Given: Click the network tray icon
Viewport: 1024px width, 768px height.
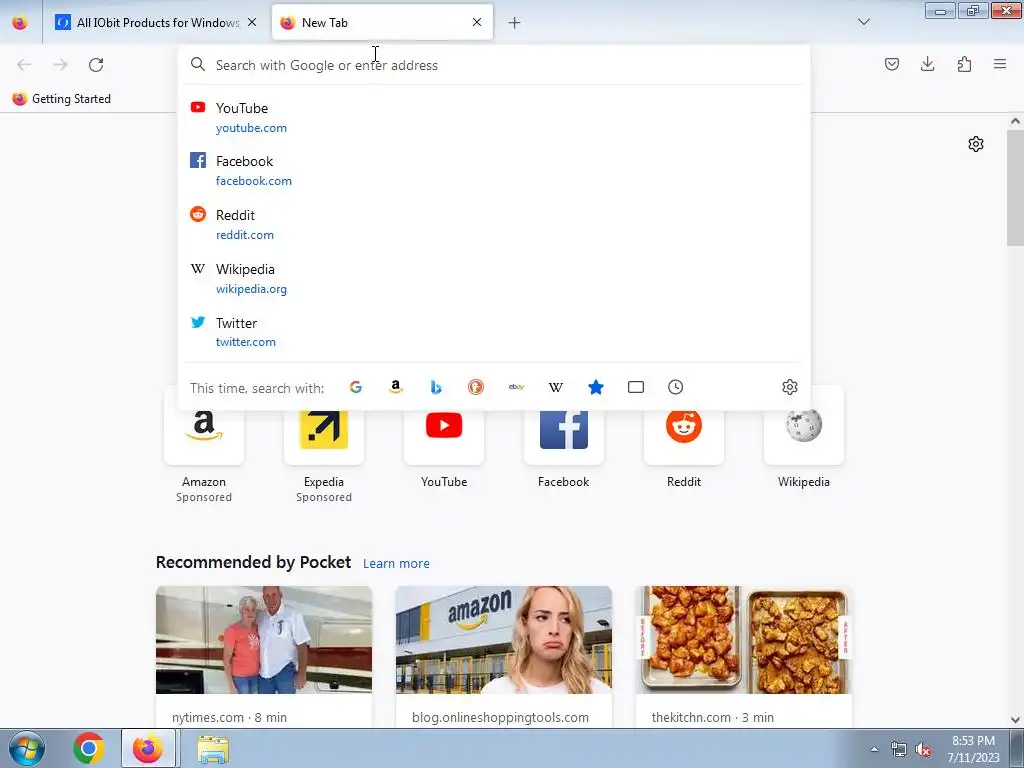Looking at the screenshot, I should click(899, 750).
